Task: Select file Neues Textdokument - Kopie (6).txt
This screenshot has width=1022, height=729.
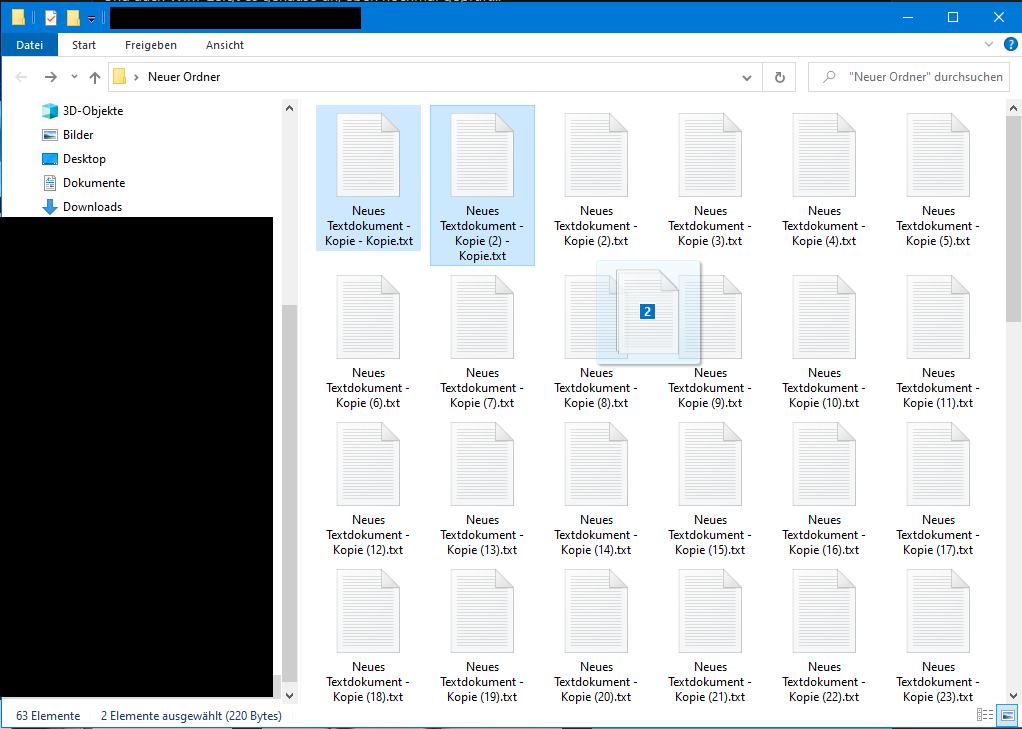Action: click(x=368, y=341)
